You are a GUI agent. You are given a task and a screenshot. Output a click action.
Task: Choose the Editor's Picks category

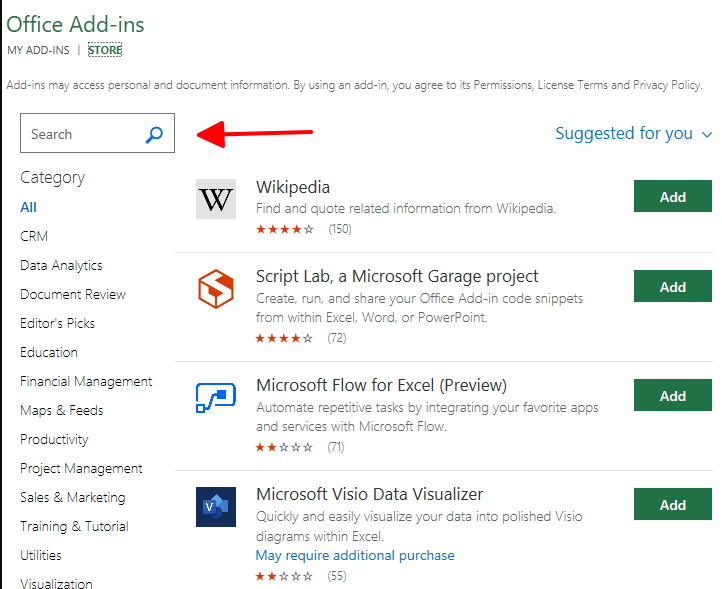click(58, 323)
